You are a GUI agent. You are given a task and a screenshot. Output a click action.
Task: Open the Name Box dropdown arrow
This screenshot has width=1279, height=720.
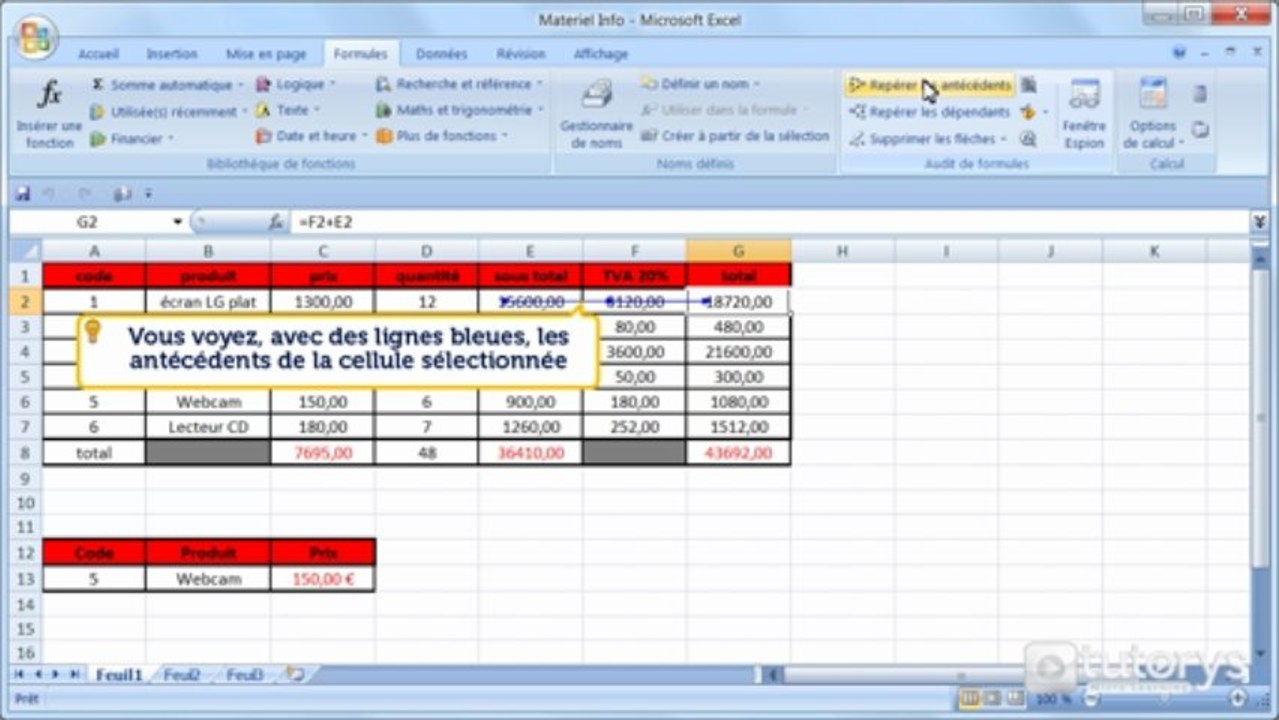[178, 222]
